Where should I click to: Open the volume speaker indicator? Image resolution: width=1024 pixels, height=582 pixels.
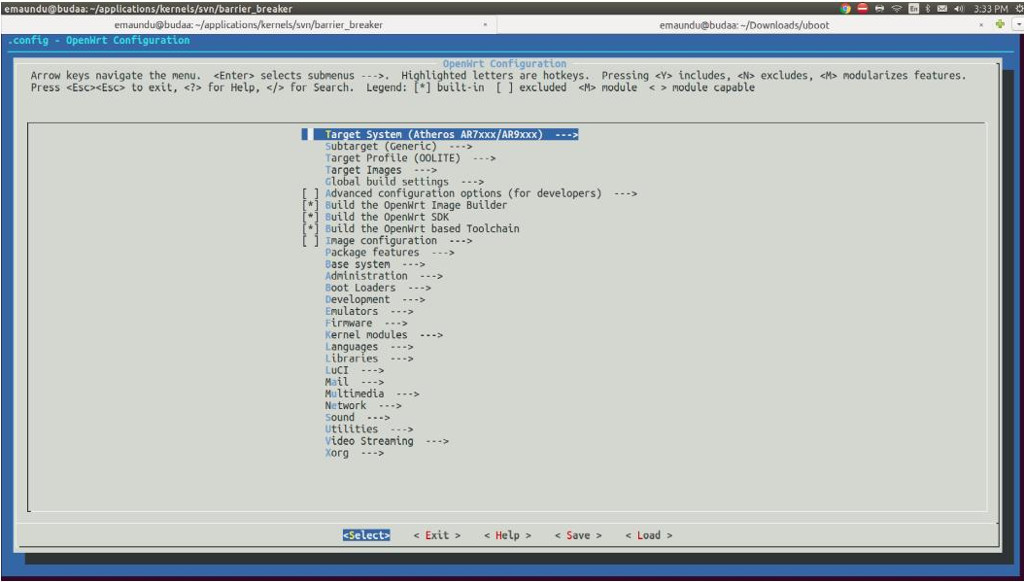point(959,8)
